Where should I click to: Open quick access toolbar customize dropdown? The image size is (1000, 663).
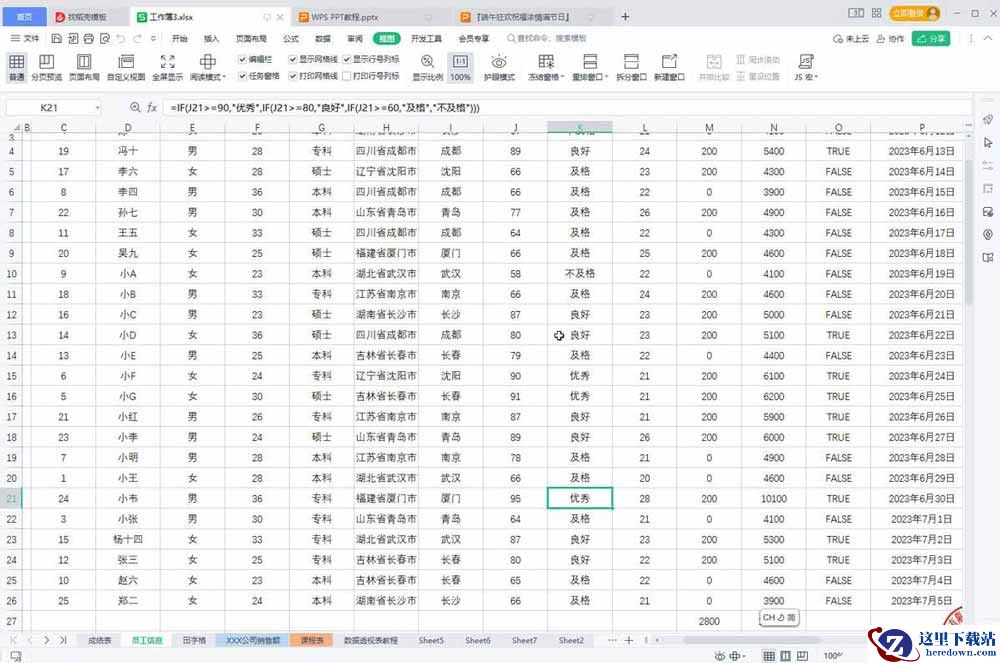point(153,39)
